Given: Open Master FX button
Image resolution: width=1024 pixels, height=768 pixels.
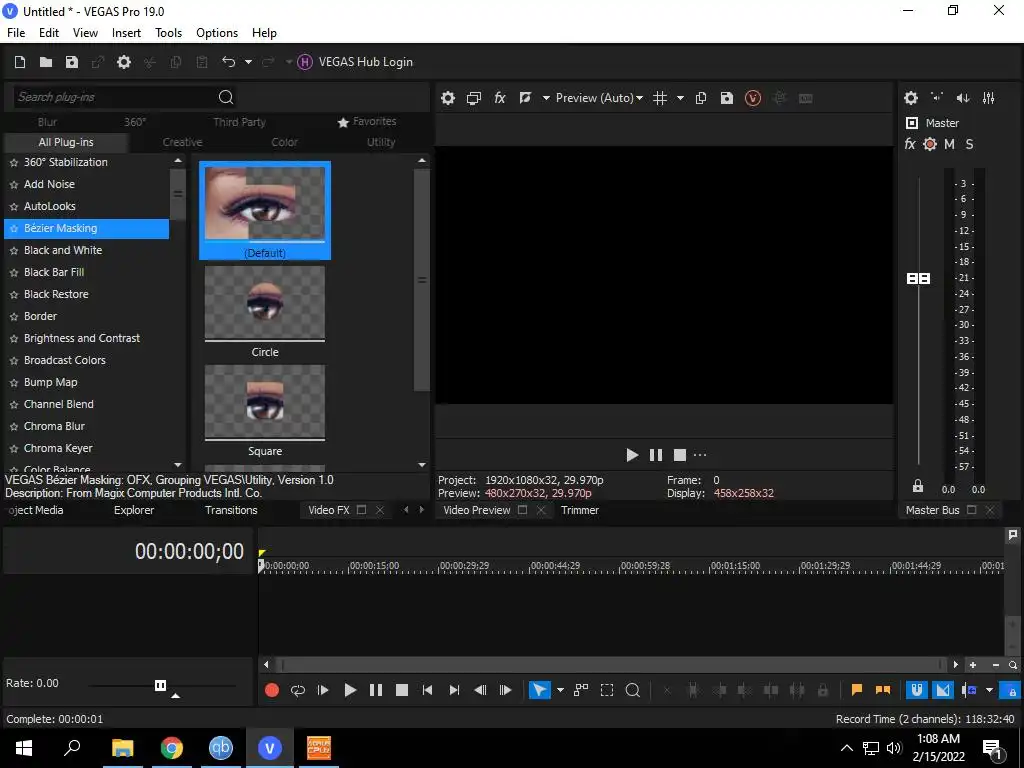Looking at the screenshot, I should 910,144.
